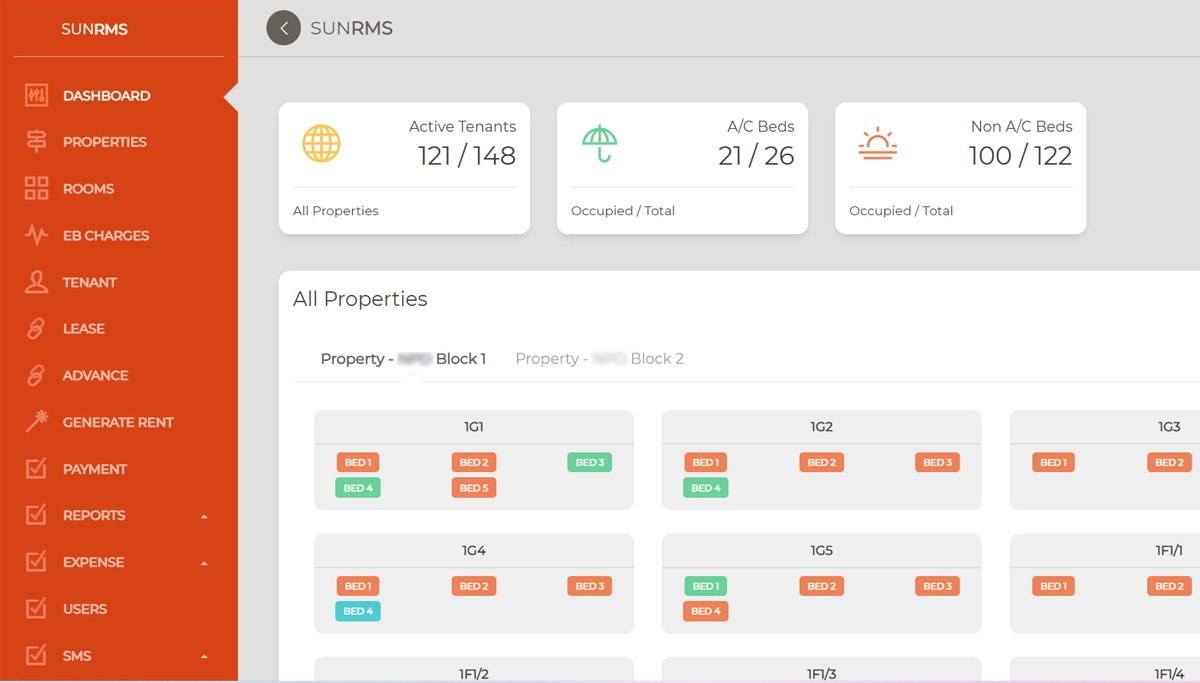Click the A/C Beds count 21 / 26
Screen dimensions: 1200x683
point(756,156)
